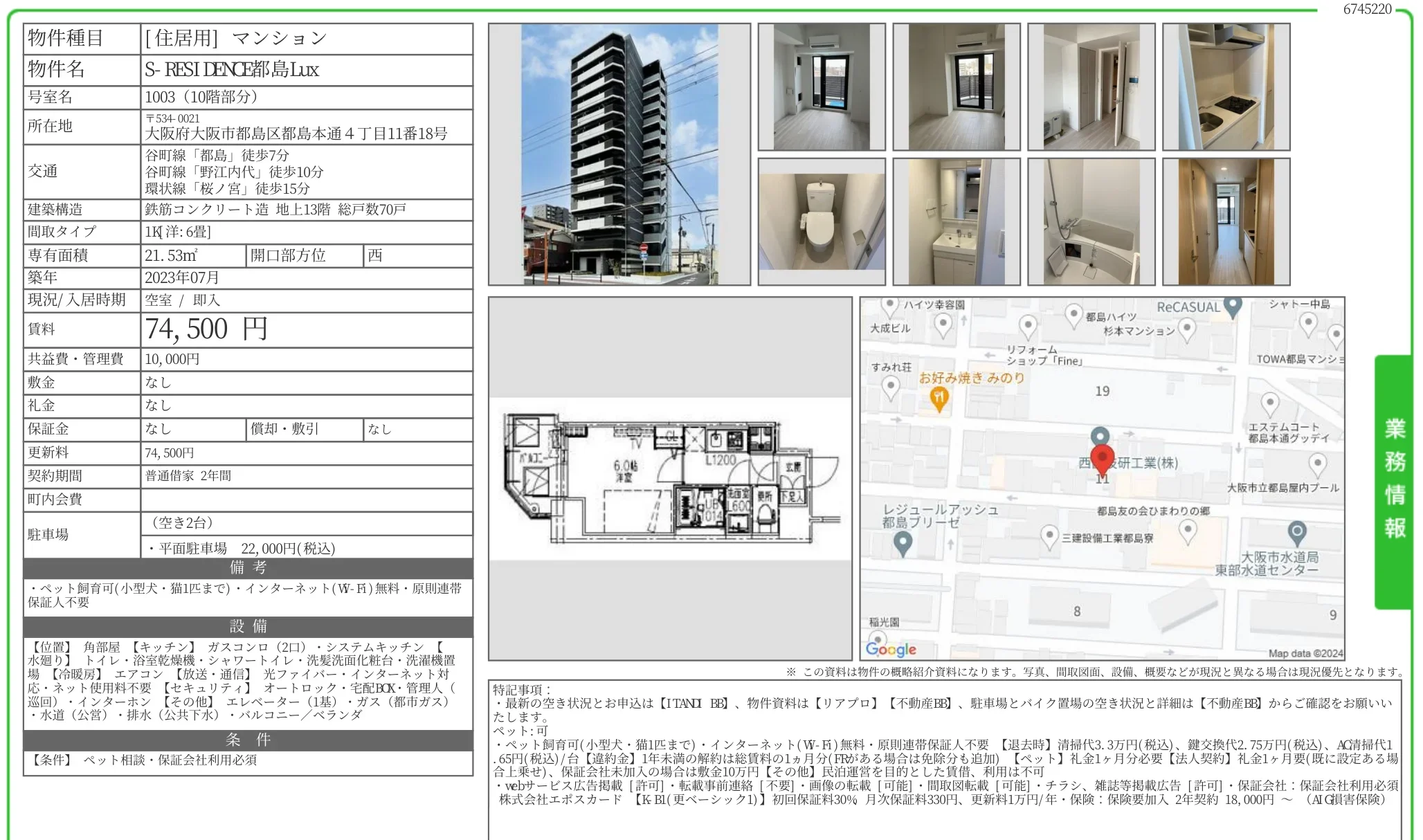Screen dimensions: 1423x840
Task: Click the build date 2023年07月
Action: click(x=182, y=277)
